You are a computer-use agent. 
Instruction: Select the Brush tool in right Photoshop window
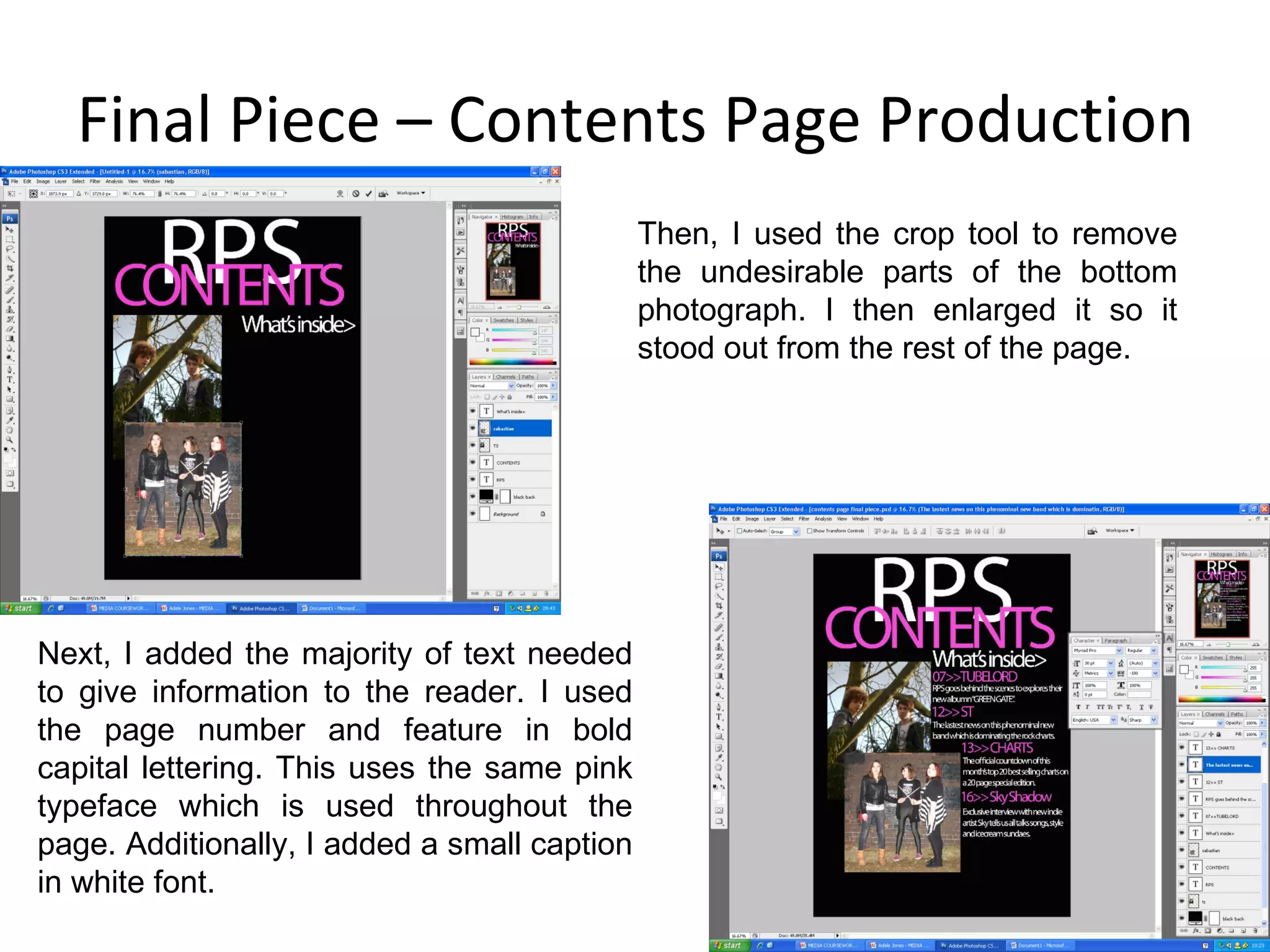719,637
